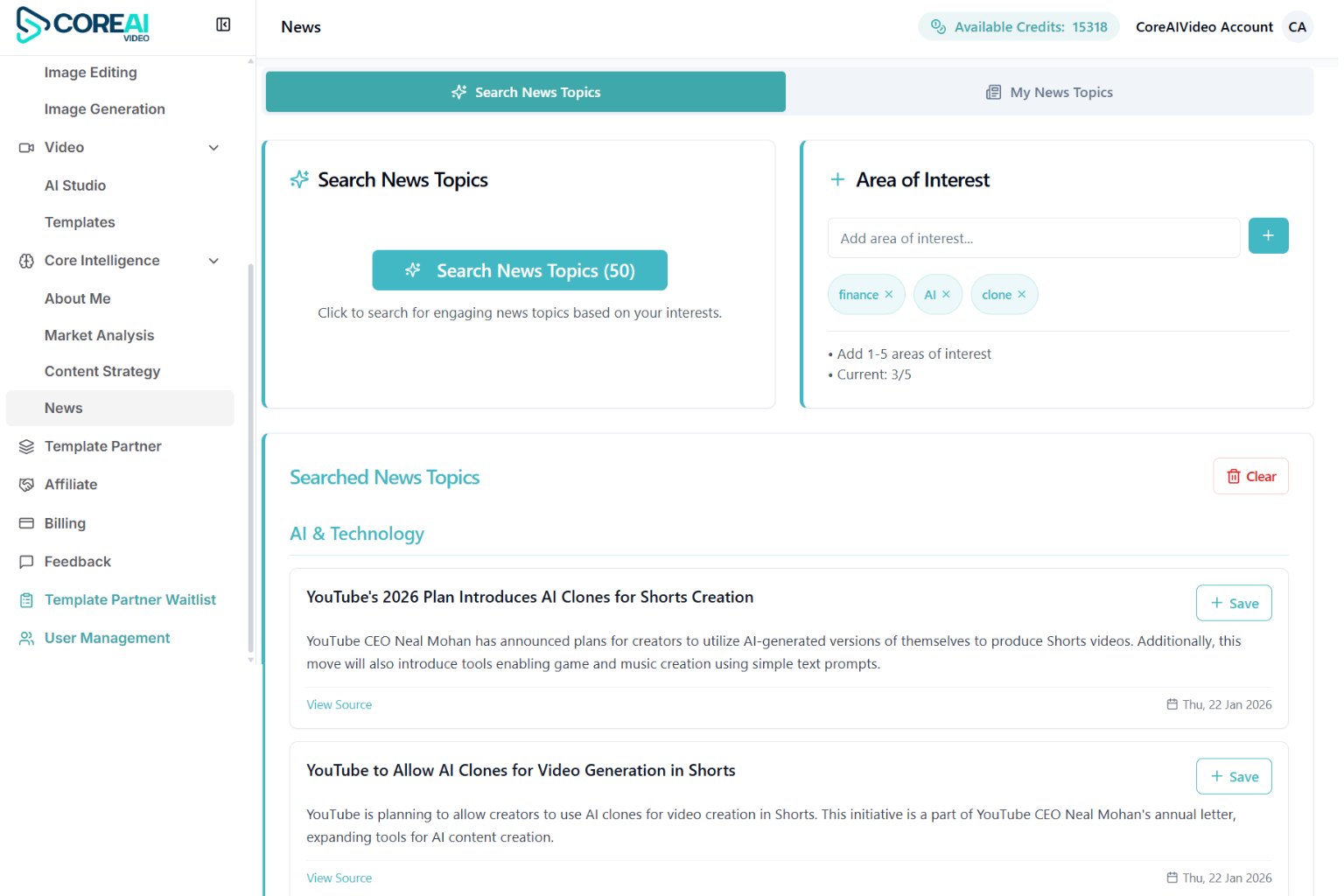The image size is (1344, 896).
Task: Open View Source for YouTube's 2026 Plan article
Action: tap(339, 704)
